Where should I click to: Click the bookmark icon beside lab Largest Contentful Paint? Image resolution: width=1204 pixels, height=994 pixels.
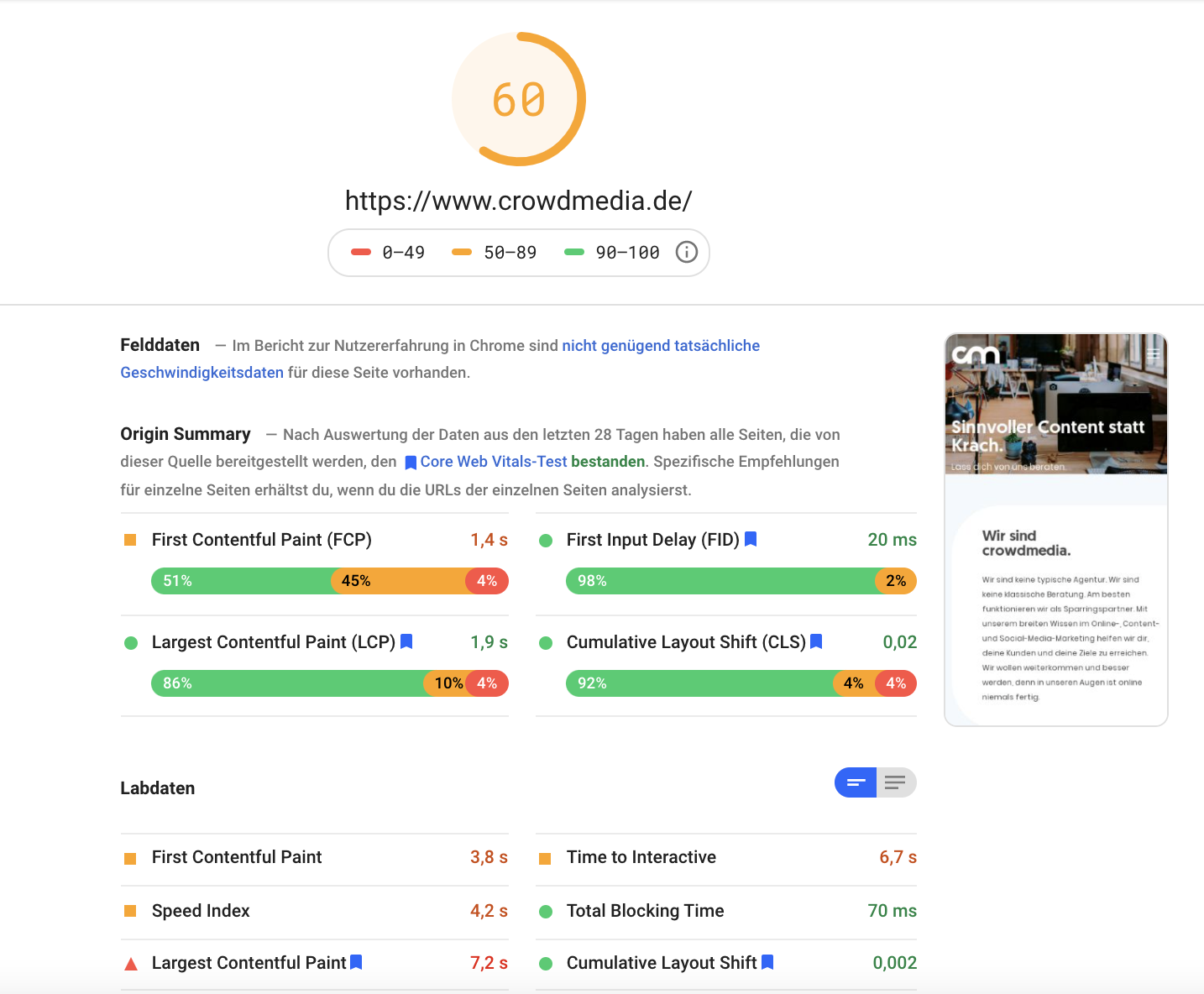356,962
